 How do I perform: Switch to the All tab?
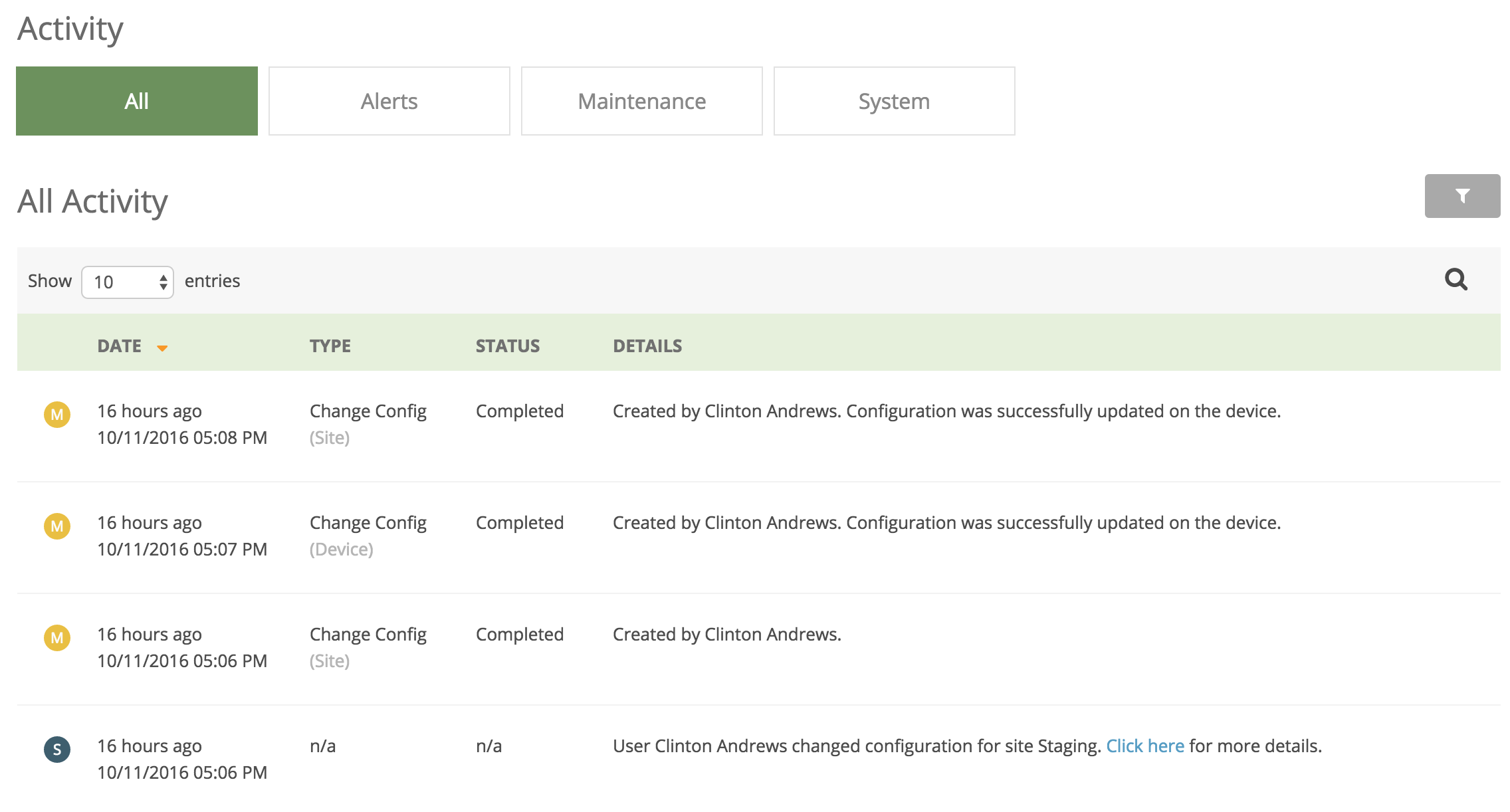pyautogui.click(x=137, y=101)
